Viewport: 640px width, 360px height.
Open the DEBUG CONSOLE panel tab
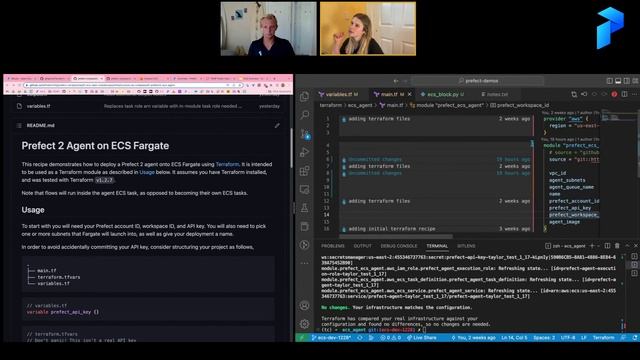pyautogui.click(x=399, y=246)
